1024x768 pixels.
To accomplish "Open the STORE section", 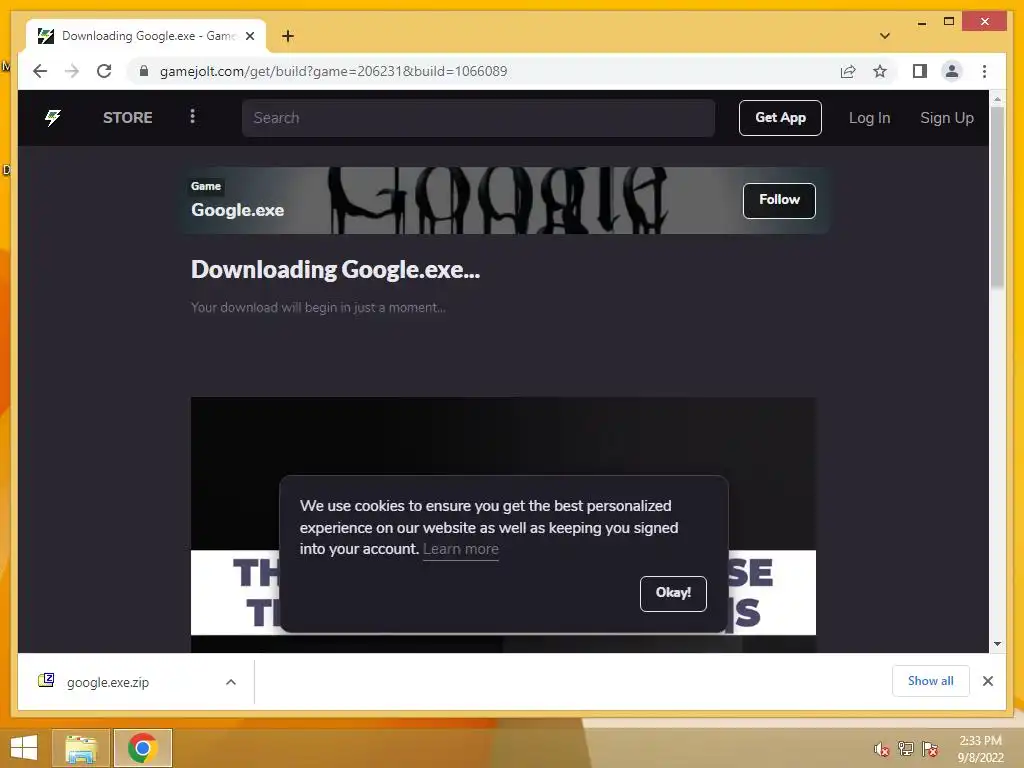I will point(127,118).
